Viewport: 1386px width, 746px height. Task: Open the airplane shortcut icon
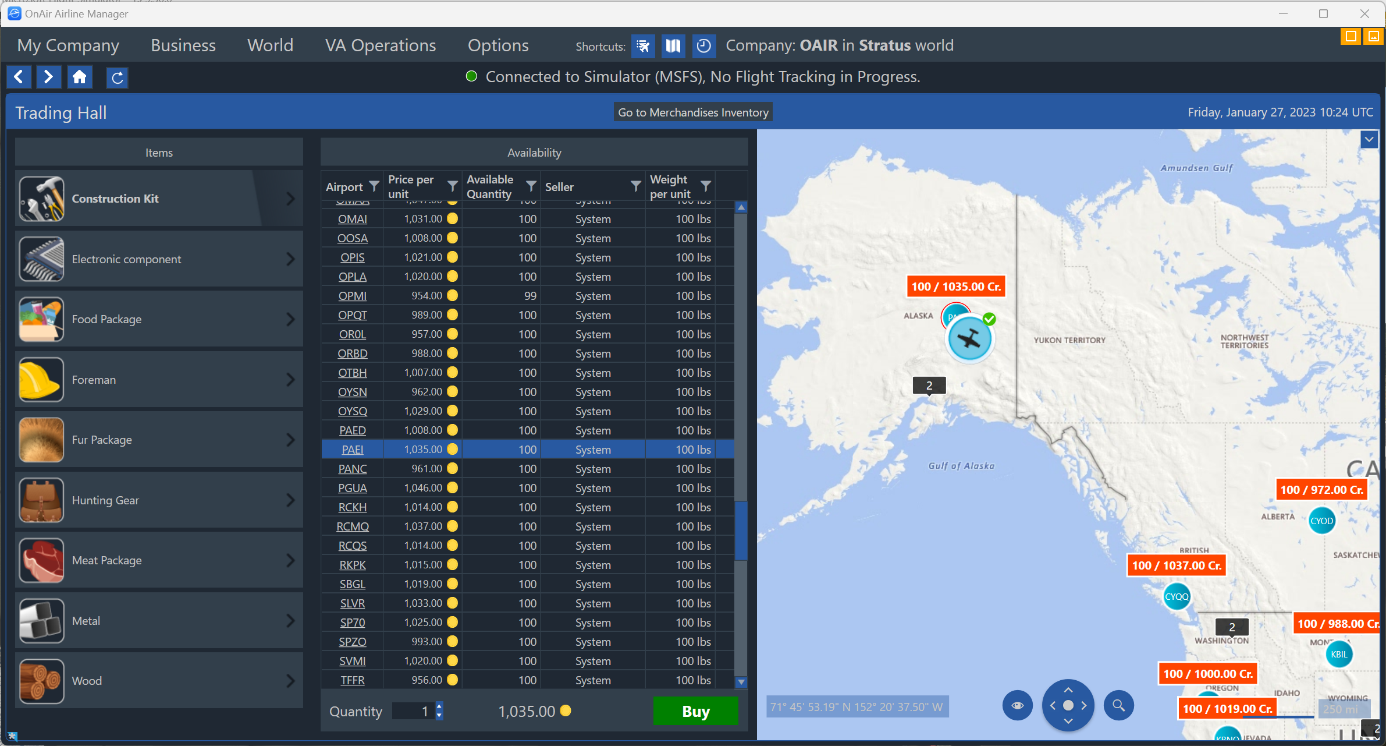click(643, 46)
